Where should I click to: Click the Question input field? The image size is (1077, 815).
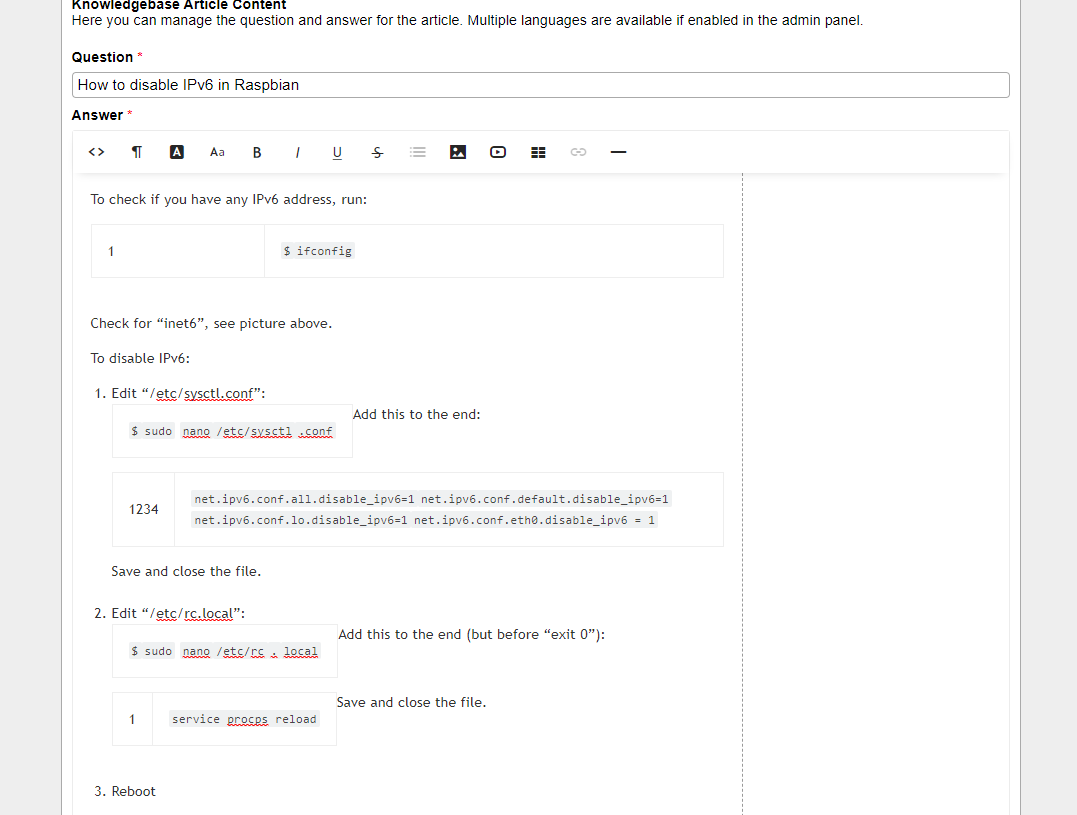(x=540, y=85)
